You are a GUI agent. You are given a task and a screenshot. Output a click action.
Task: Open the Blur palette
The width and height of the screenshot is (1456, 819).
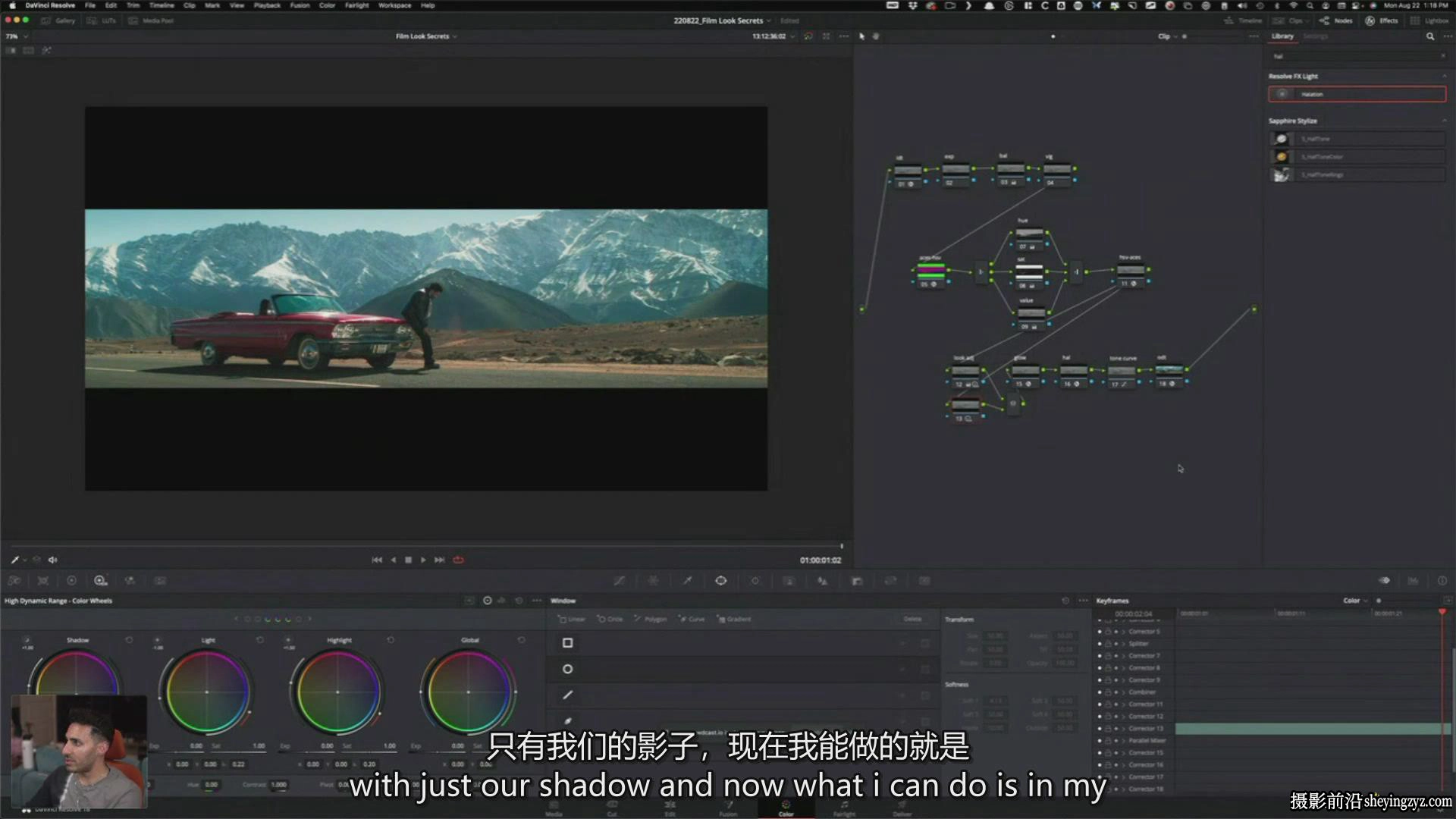tap(823, 581)
